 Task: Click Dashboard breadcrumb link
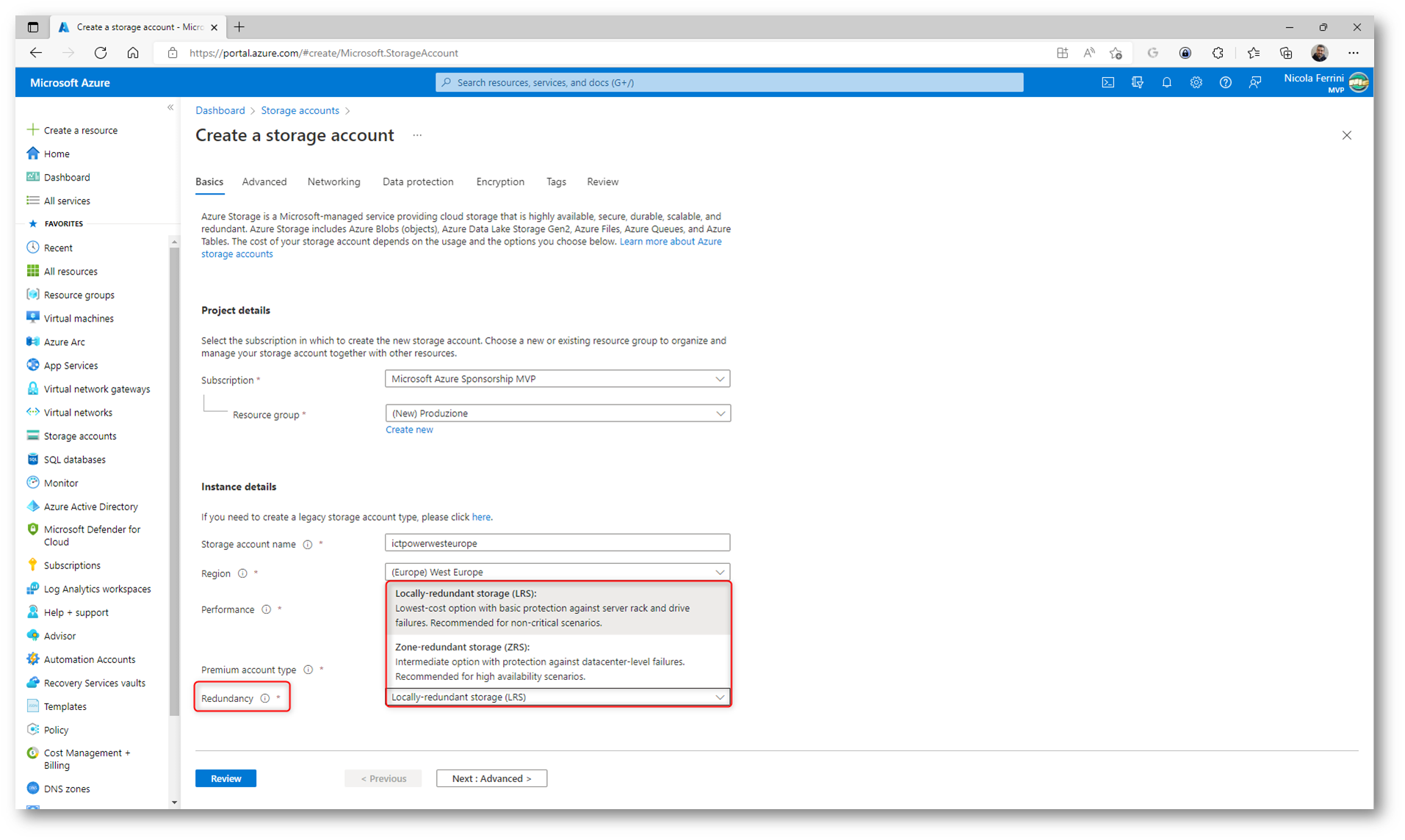[220, 110]
